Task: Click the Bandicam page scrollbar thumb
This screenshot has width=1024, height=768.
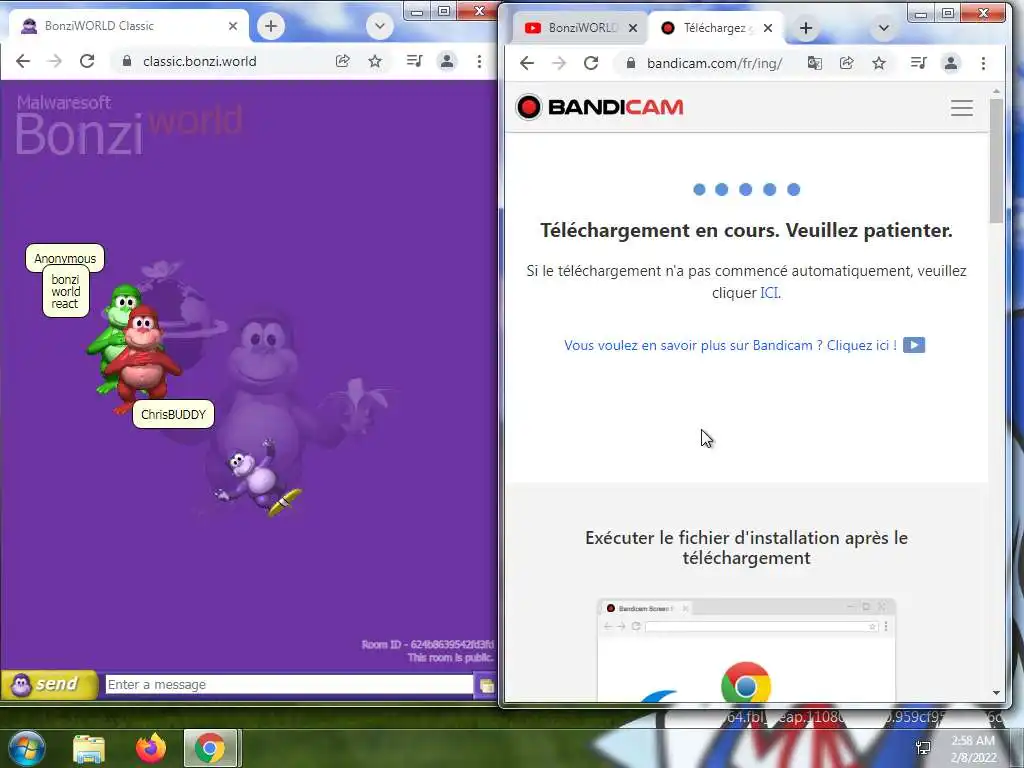Action: point(996,161)
